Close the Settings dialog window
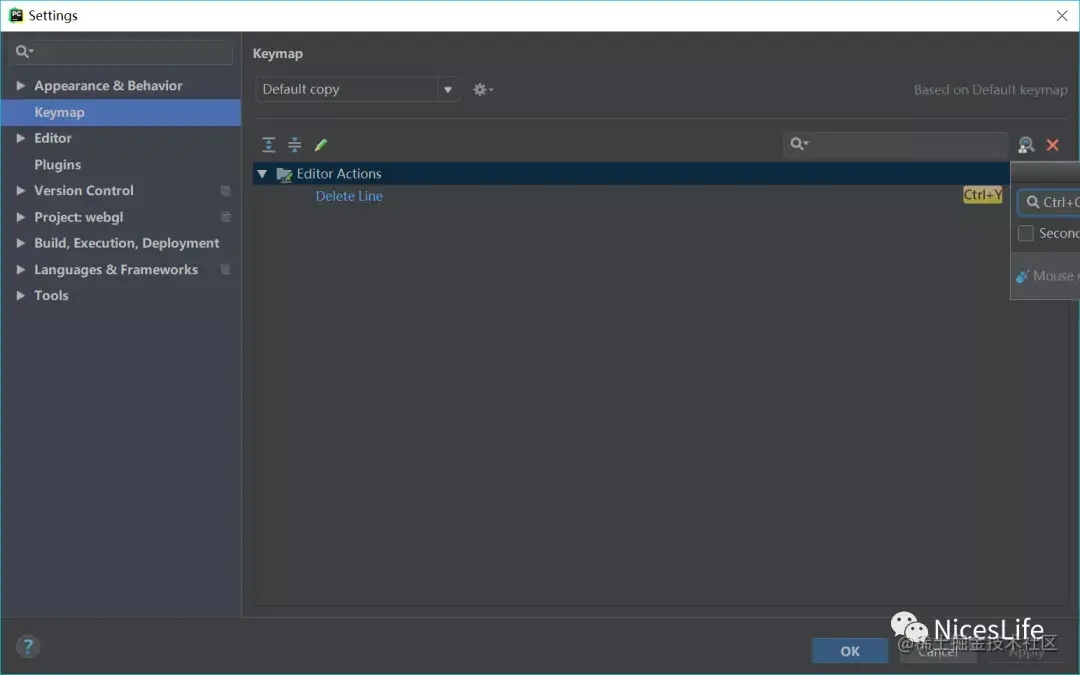Viewport: 1080px width, 675px height. 1061,16
